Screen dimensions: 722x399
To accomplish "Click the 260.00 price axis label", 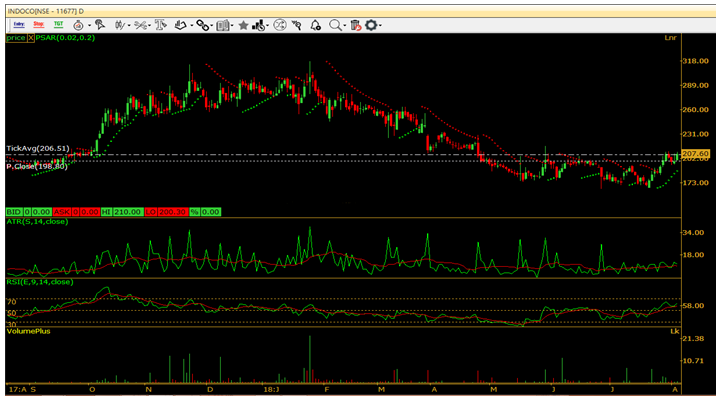I will click(x=696, y=110).
